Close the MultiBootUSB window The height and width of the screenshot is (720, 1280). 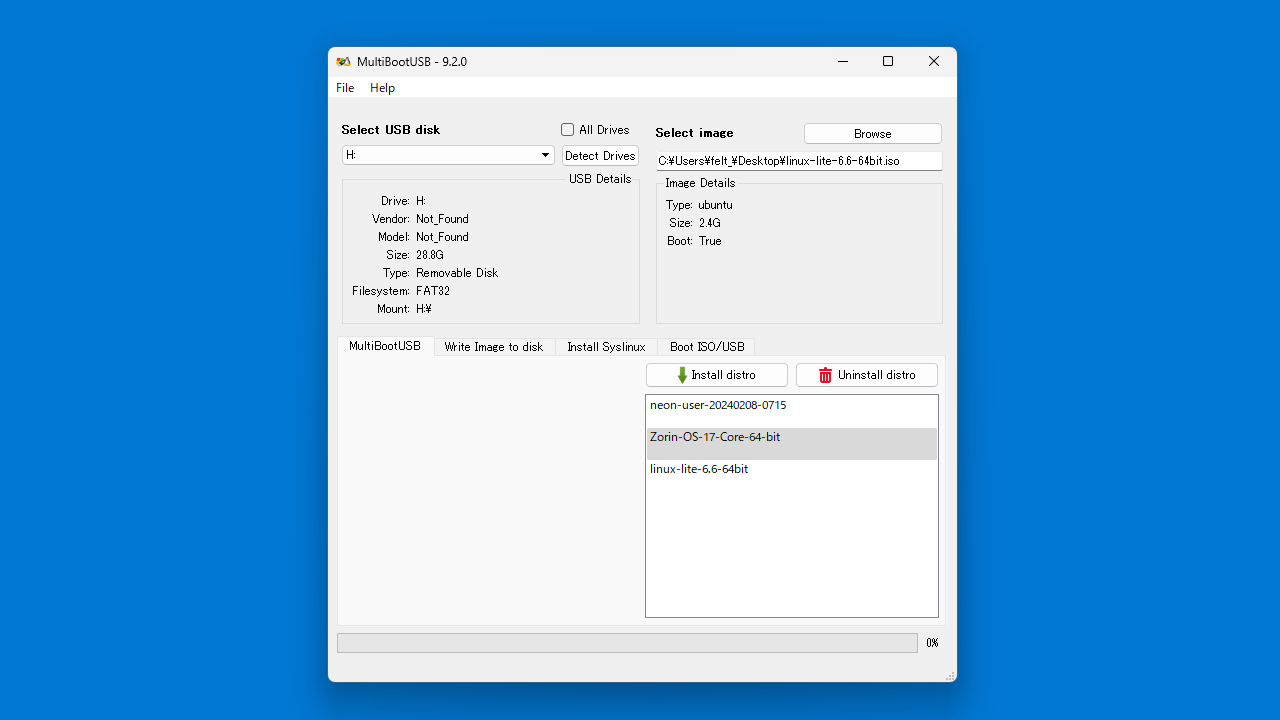934,62
